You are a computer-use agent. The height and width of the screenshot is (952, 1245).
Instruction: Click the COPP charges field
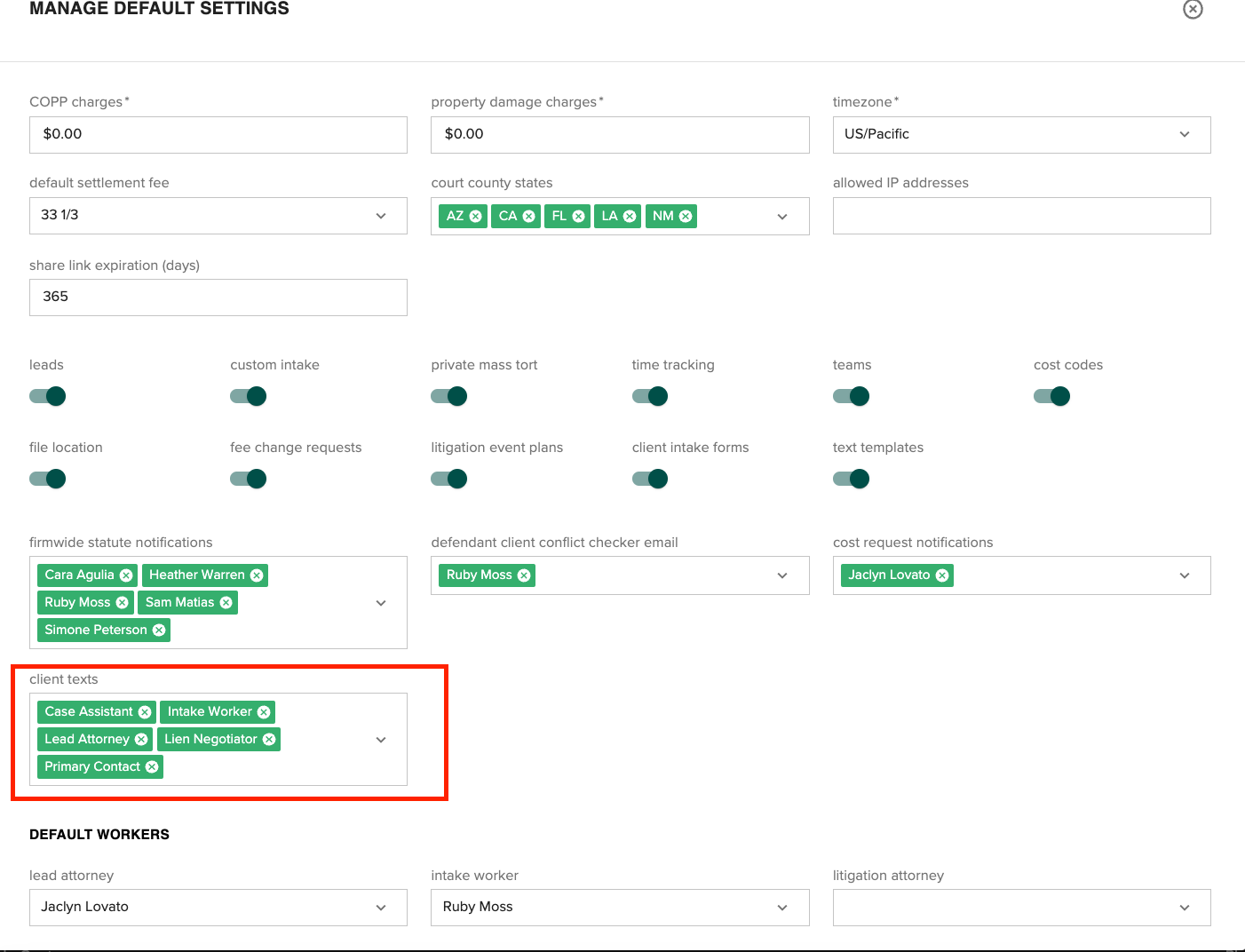(x=218, y=135)
